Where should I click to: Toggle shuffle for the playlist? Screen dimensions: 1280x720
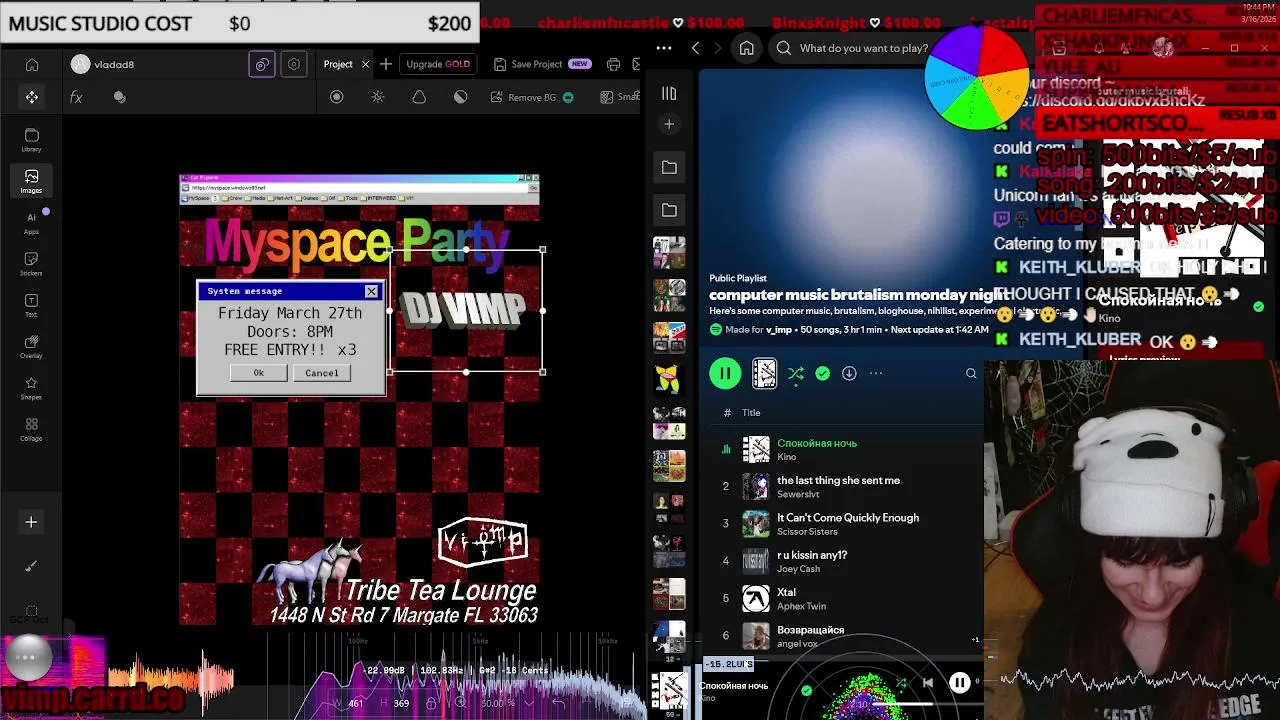[796, 373]
